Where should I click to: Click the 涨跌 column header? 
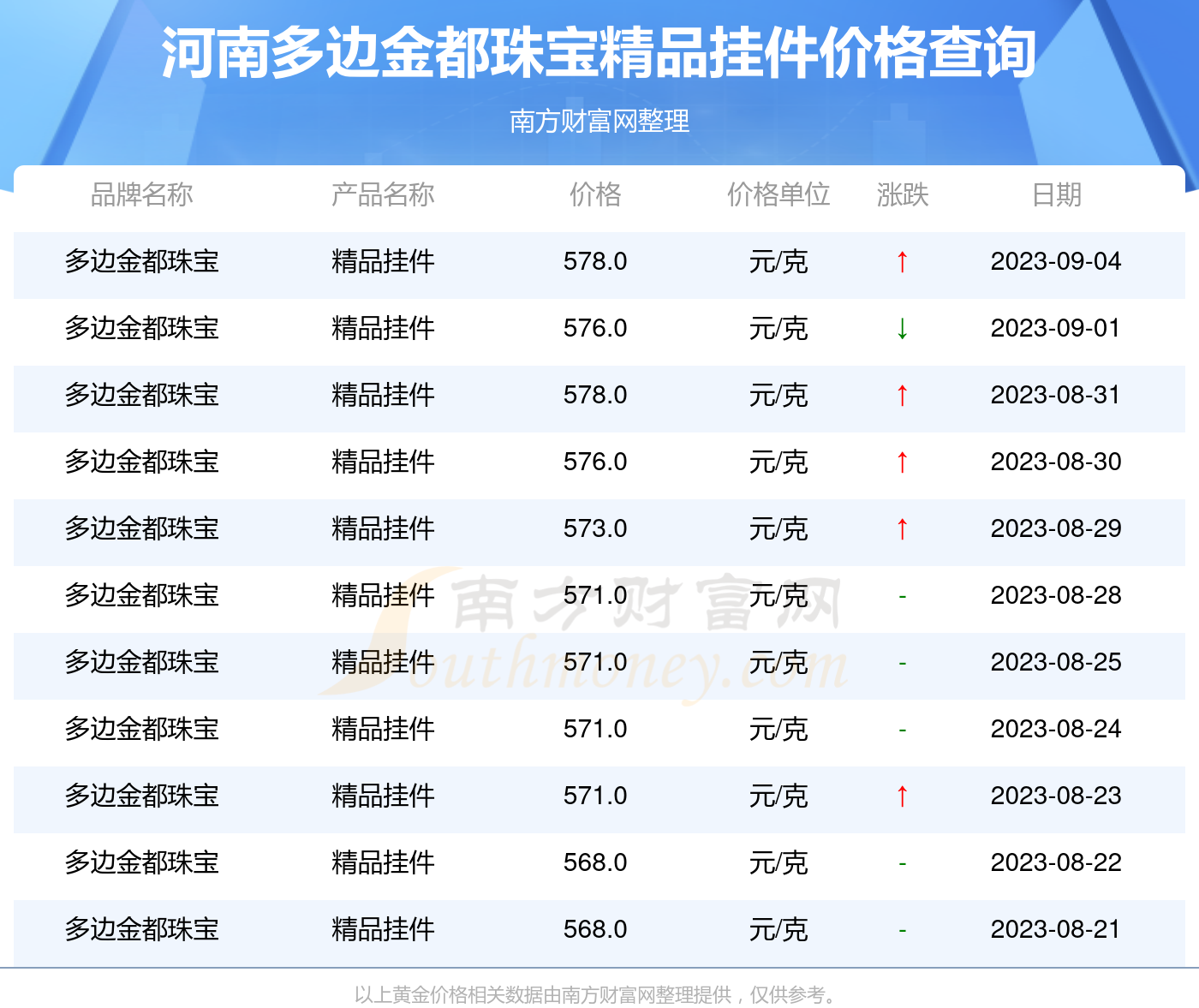tap(903, 194)
